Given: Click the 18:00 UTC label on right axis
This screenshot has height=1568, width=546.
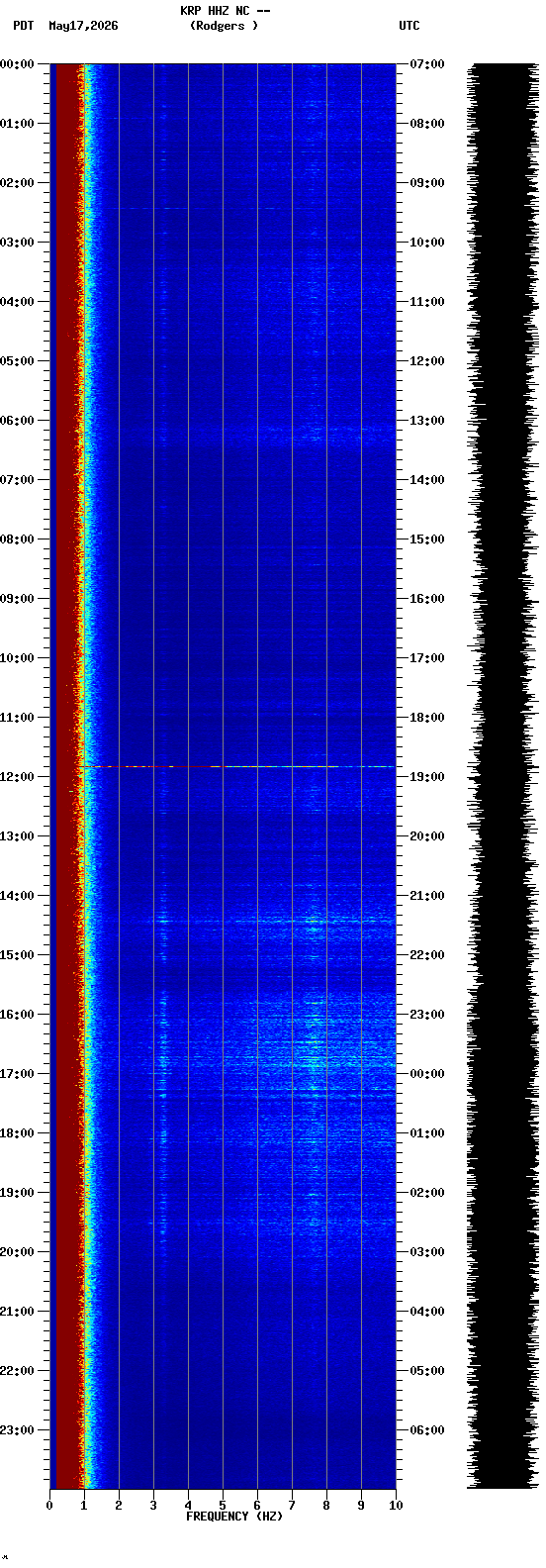Looking at the screenshot, I should click(x=427, y=718).
